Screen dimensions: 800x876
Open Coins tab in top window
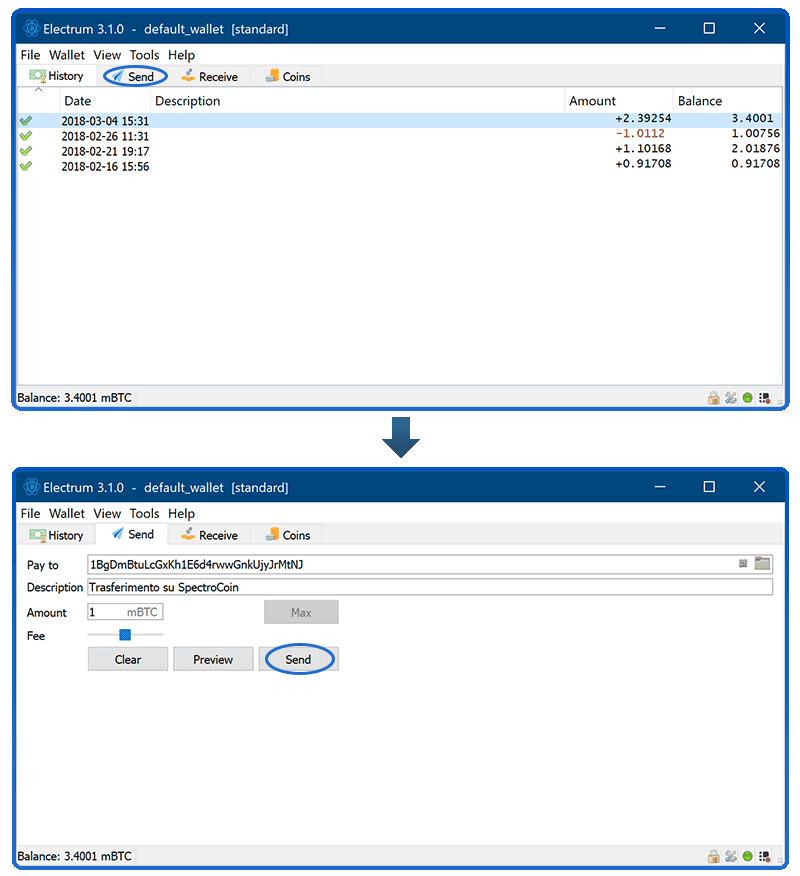click(288, 77)
